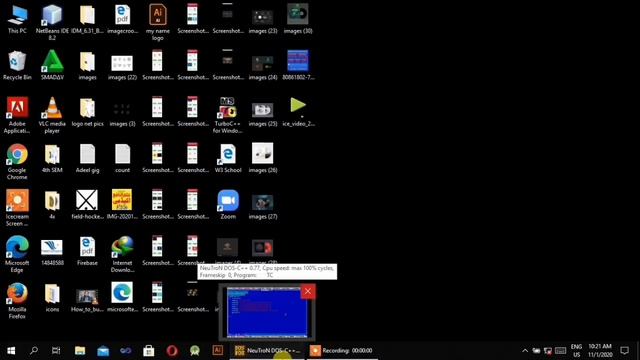Switch to NeuTroN DOS-C++ taskbar button
This screenshot has width=640, height=360.
[267, 351]
